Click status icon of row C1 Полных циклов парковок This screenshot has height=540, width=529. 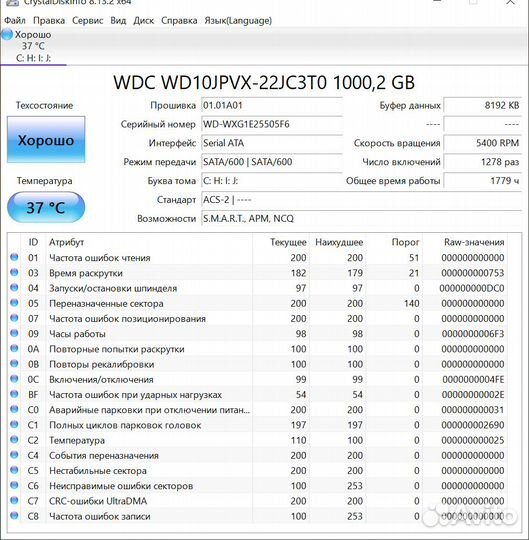pyautogui.click(x=14, y=424)
